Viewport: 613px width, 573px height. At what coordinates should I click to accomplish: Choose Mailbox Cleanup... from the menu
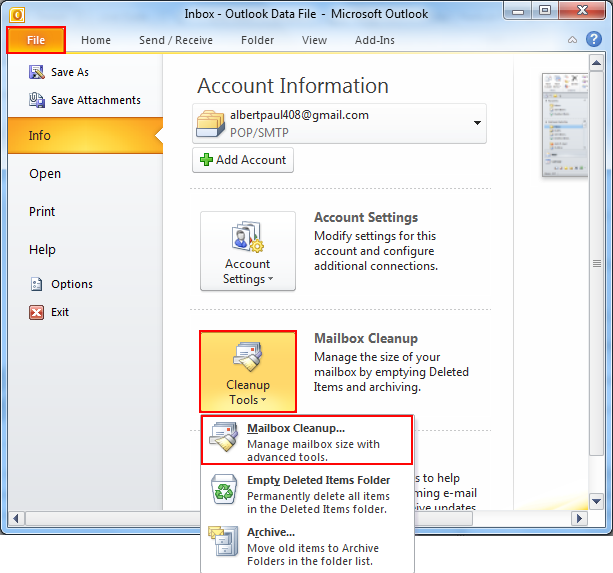click(x=307, y=440)
